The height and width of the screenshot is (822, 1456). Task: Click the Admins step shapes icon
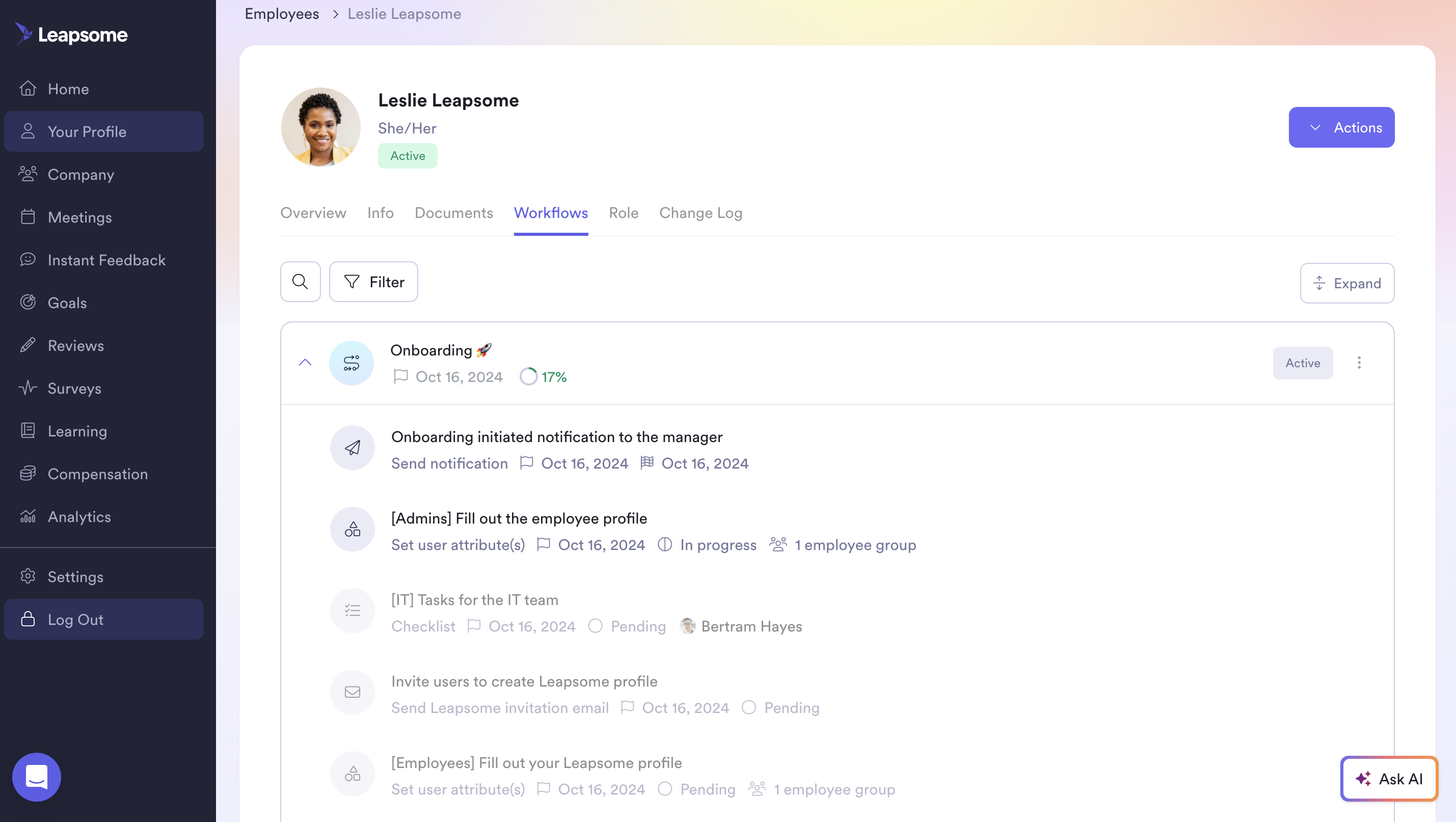[x=353, y=529]
